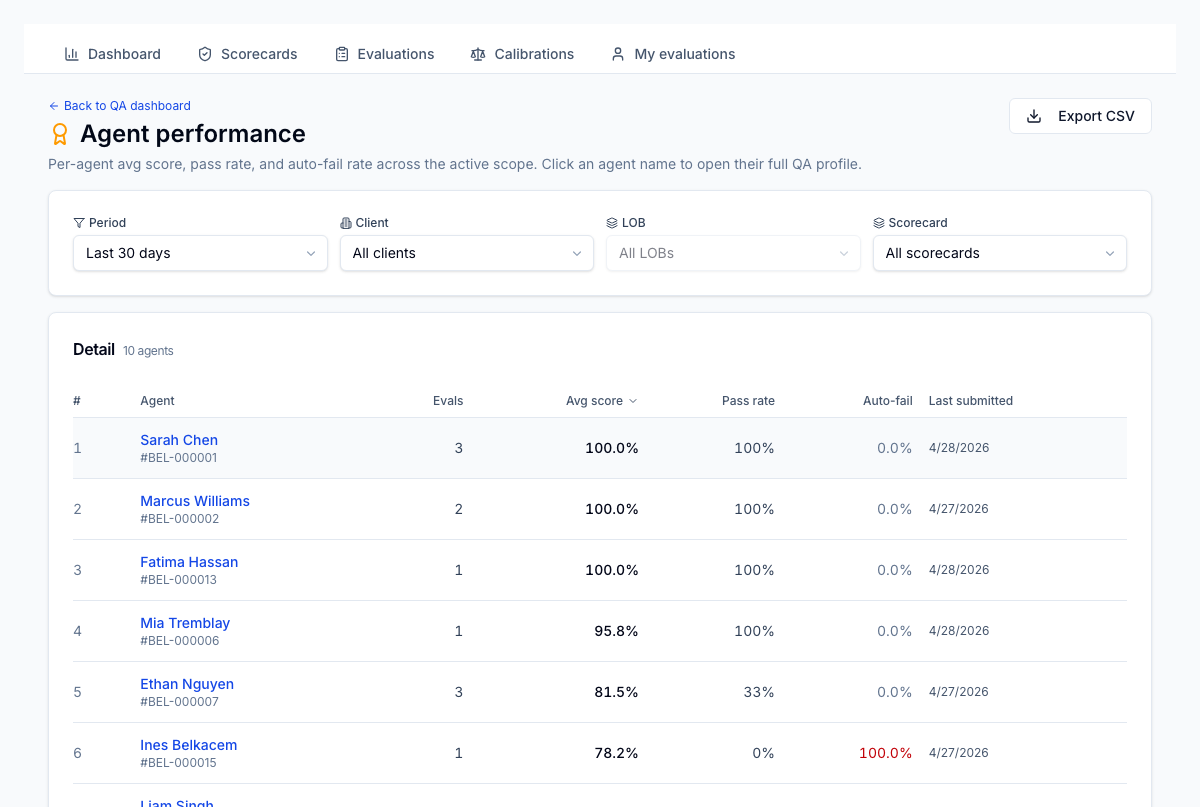
Task: Click the Client building icon
Action: pos(346,223)
